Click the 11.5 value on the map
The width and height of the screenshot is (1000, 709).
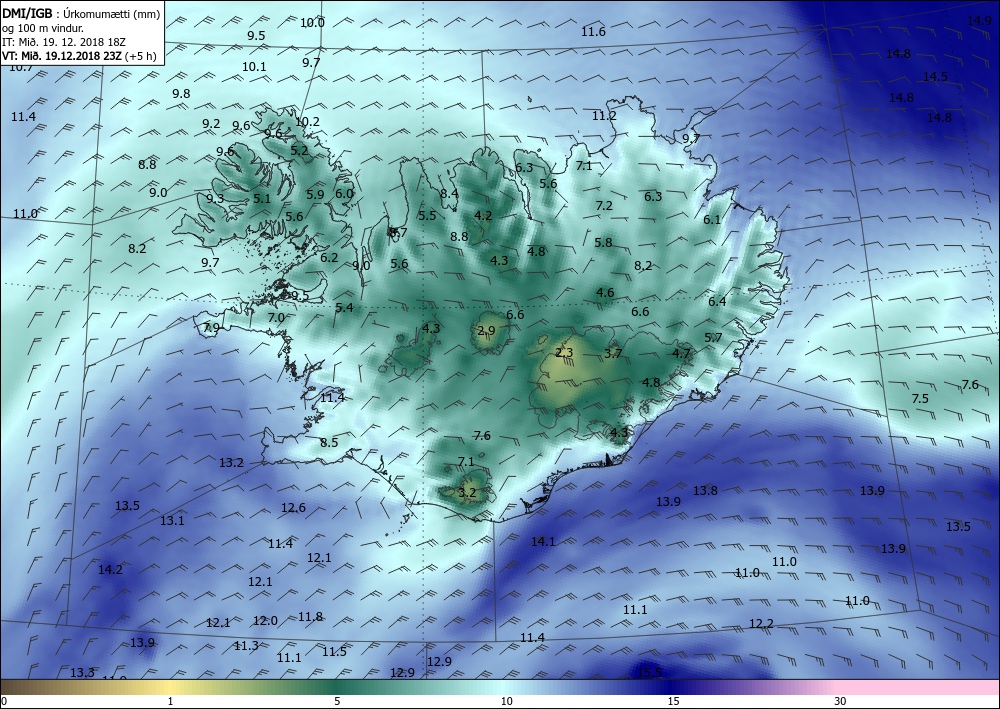[x=334, y=652]
